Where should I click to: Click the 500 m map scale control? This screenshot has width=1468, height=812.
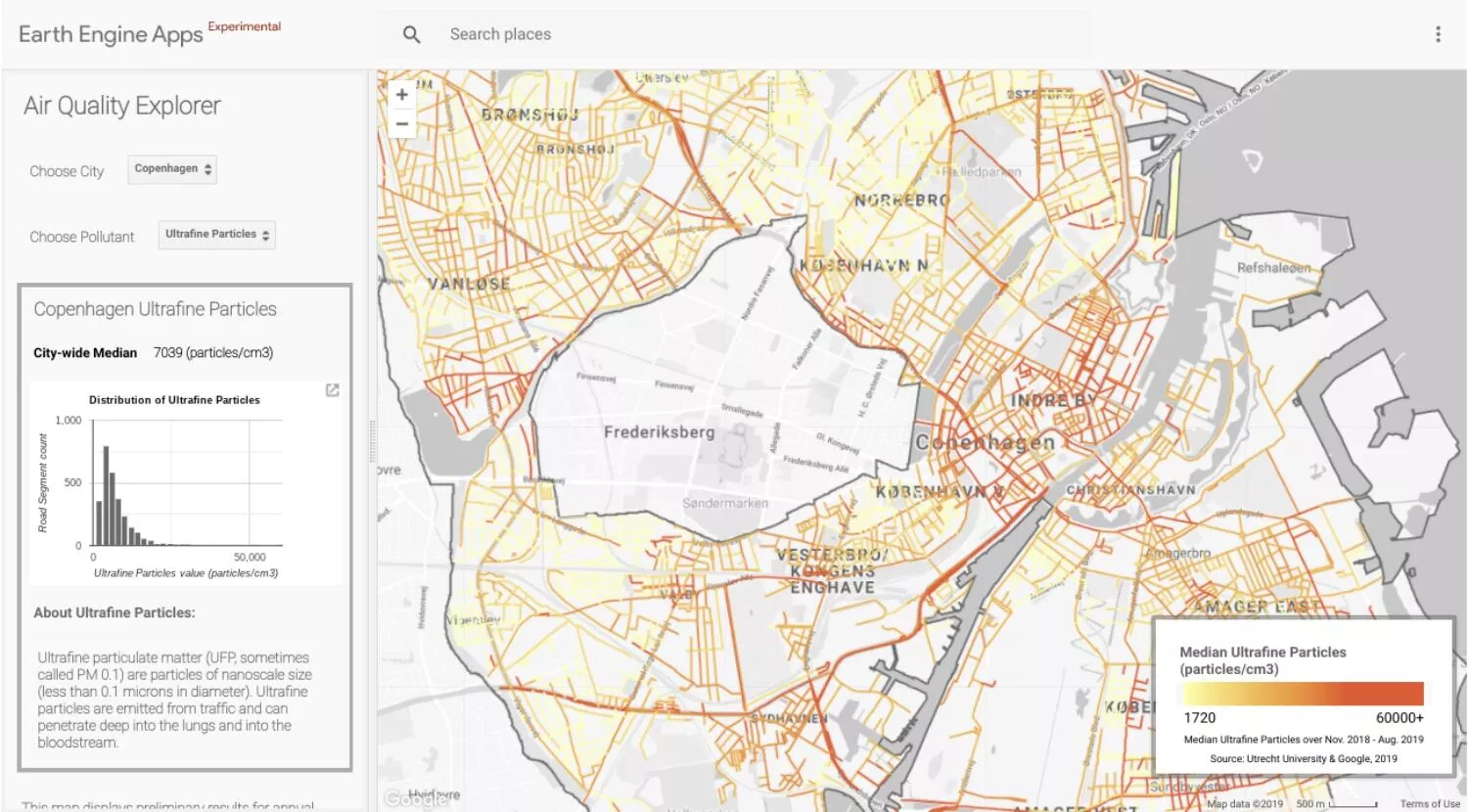pyautogui.click(x=1337, y=804)
